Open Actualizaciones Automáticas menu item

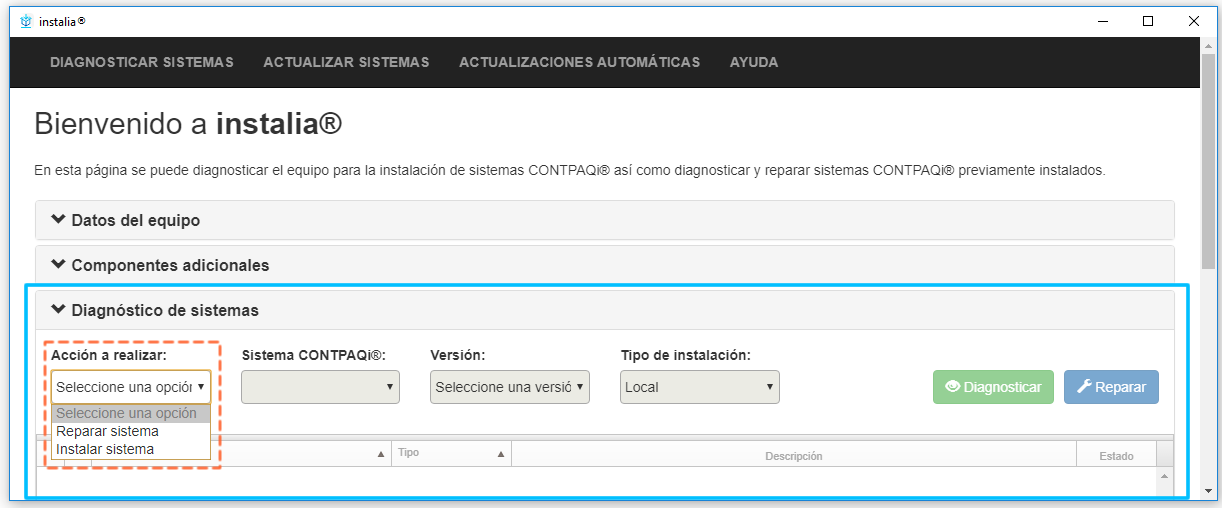[580, 62]
